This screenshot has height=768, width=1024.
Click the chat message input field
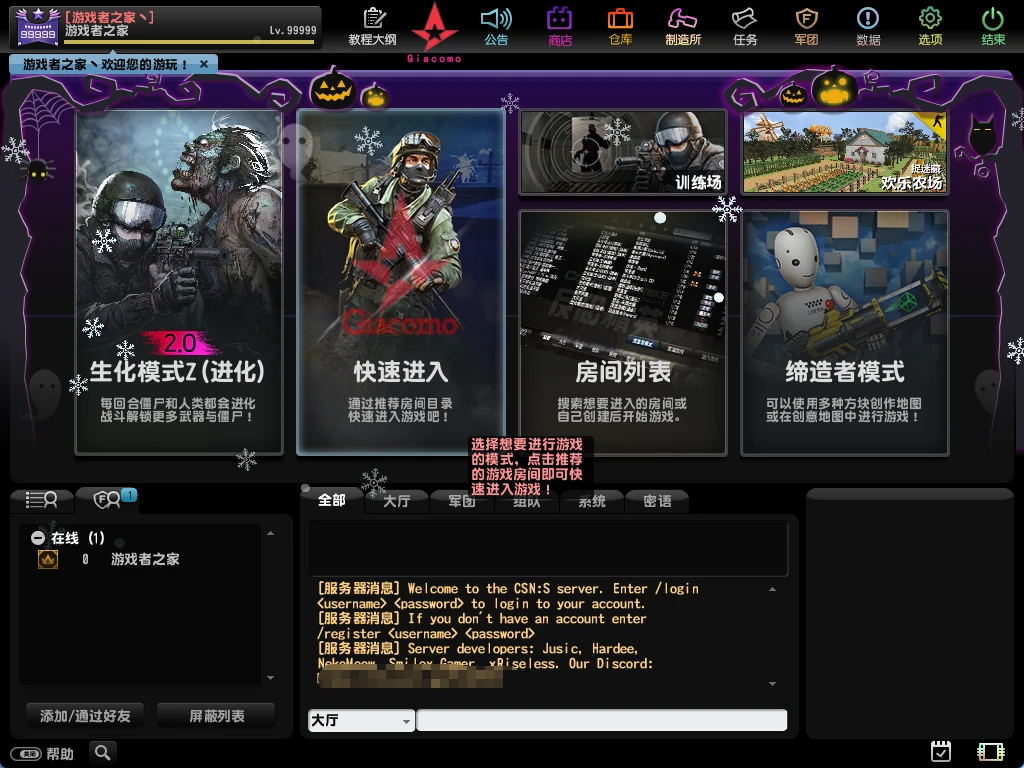click(x=600, y=720)
